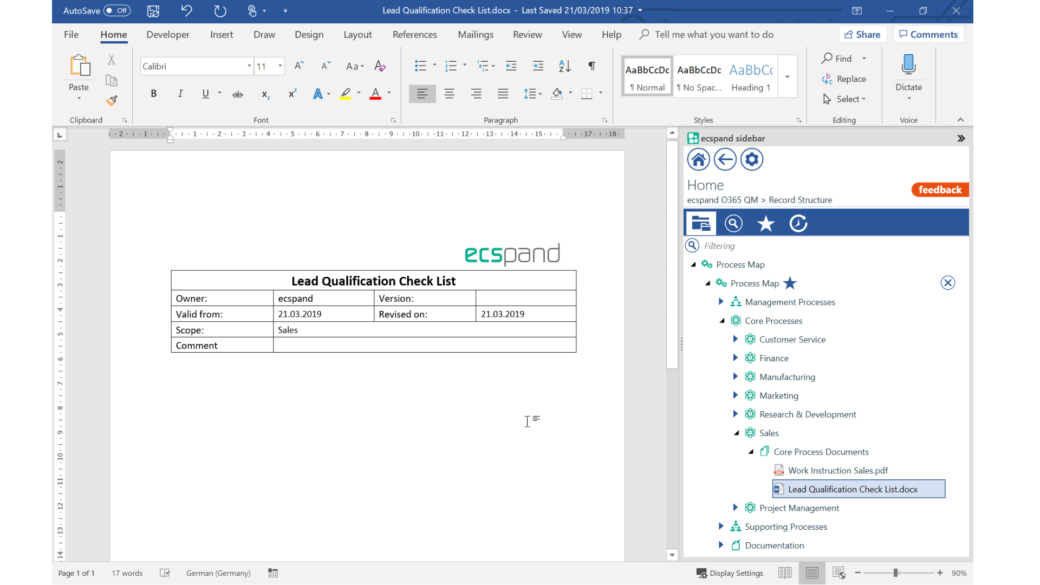Click the Format Painter brush icon

coord(111,101)
